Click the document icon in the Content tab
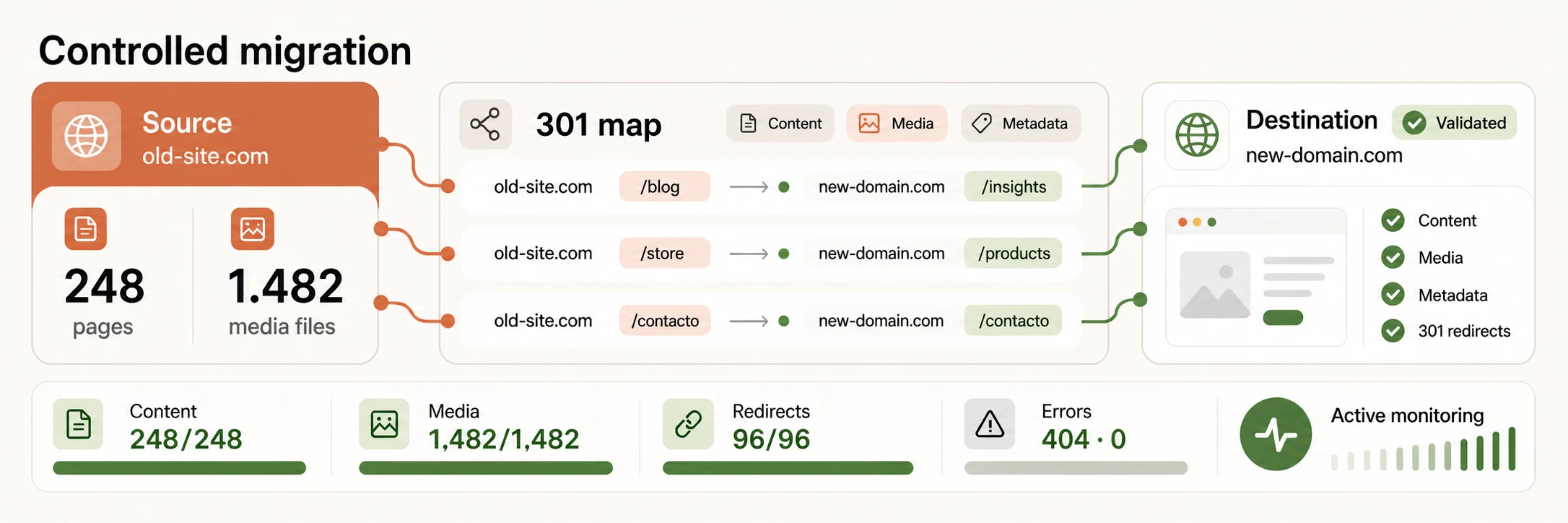1568x523 pixels. point(749,124)
